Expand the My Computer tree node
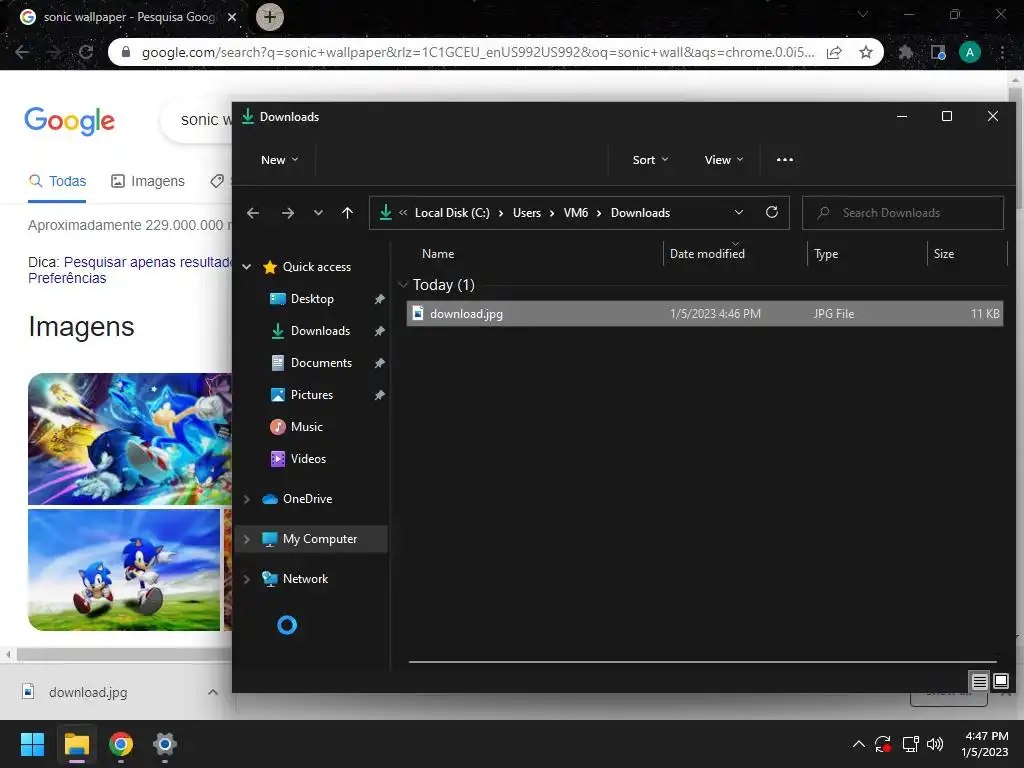1024x768 pixels. (247, 539)
